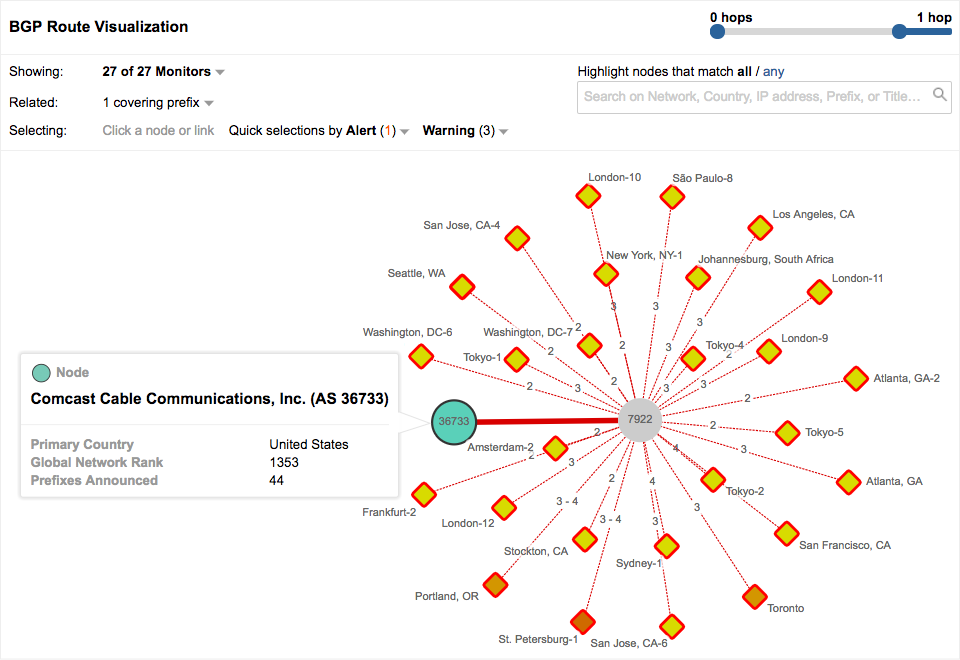This screenshot has height=660, width=960.
Task: Click the AS 36733 teal node
Action: 453,421
